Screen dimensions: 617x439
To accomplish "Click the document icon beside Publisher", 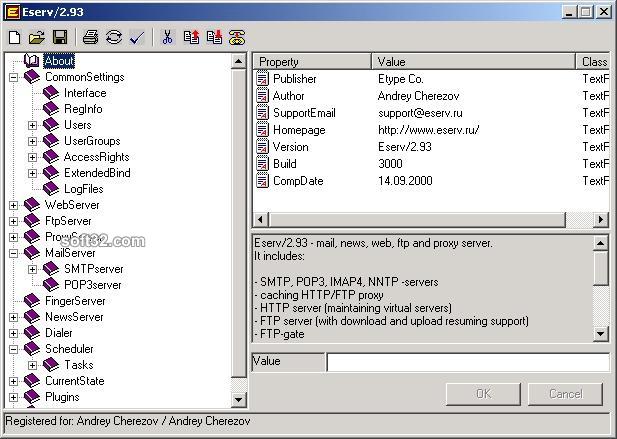I will click(x=262, y=79).
